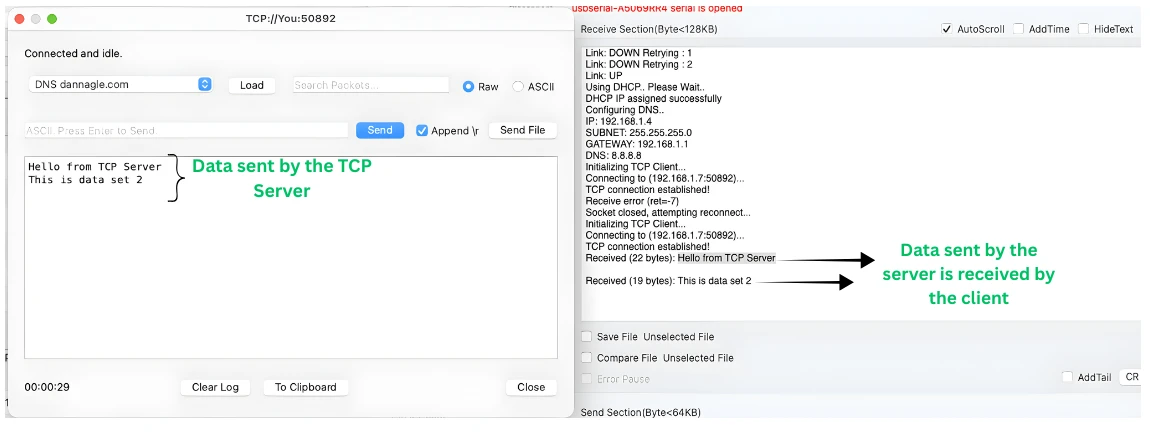
Task: Click 'Configuring DNS..' line
Action: point(623,110)
